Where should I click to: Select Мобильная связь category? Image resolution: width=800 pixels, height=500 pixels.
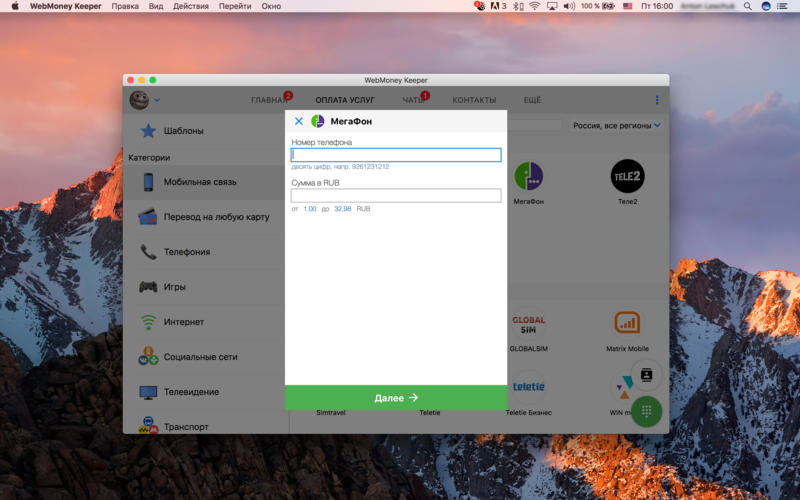(x=206, y=182)
